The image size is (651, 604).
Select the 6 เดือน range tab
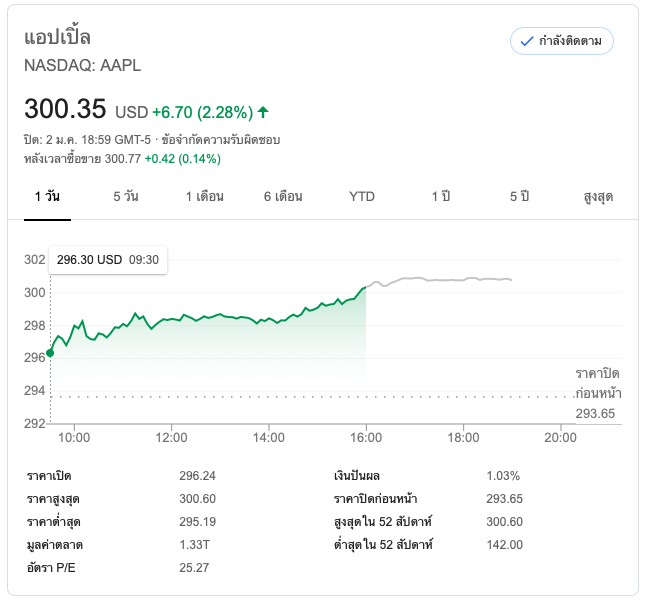tap(283, 196)
